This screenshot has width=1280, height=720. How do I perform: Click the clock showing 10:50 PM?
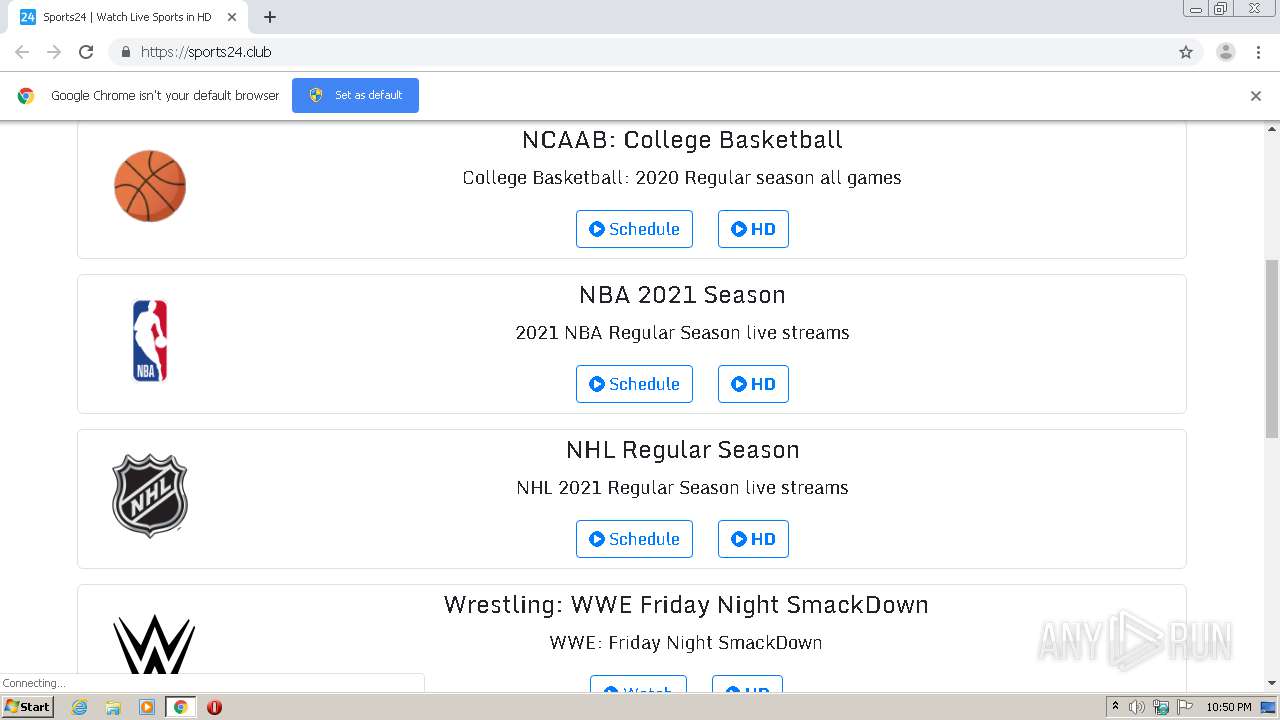[x=1229, y=707]
